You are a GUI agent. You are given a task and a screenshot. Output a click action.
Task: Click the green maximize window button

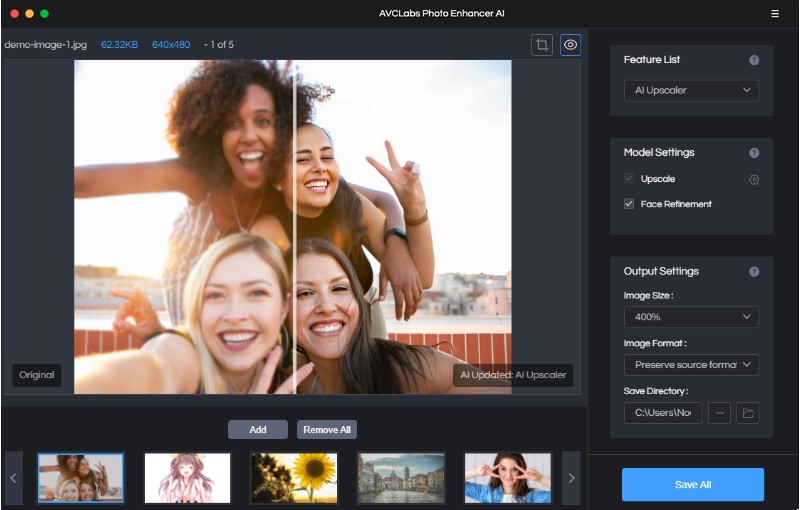click(44, 14)
